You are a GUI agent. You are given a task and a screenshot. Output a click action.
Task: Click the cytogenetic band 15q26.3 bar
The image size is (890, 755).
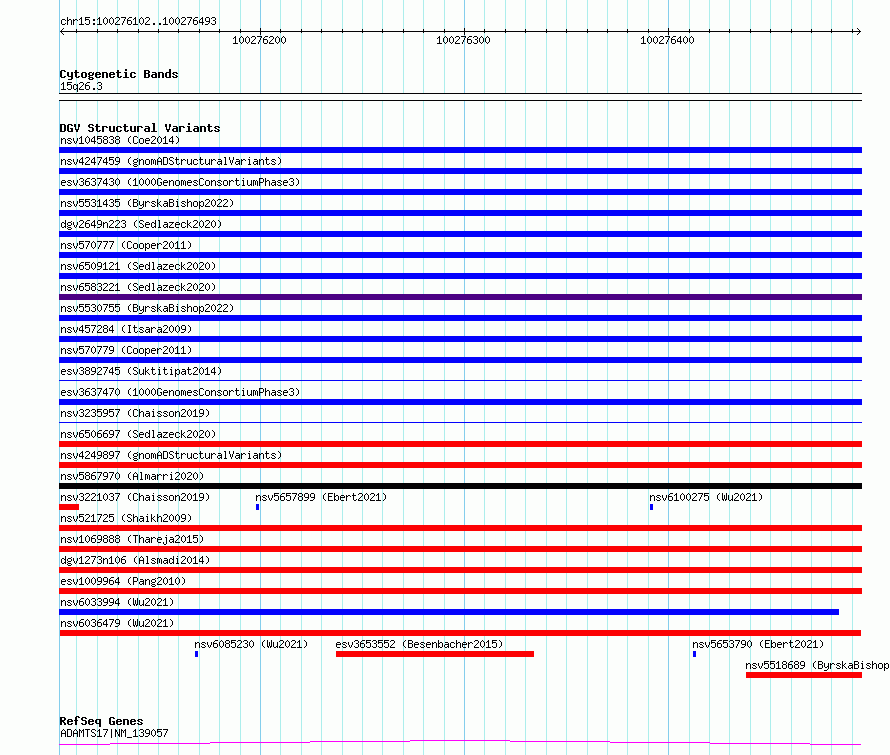click(x=460, y=97)
